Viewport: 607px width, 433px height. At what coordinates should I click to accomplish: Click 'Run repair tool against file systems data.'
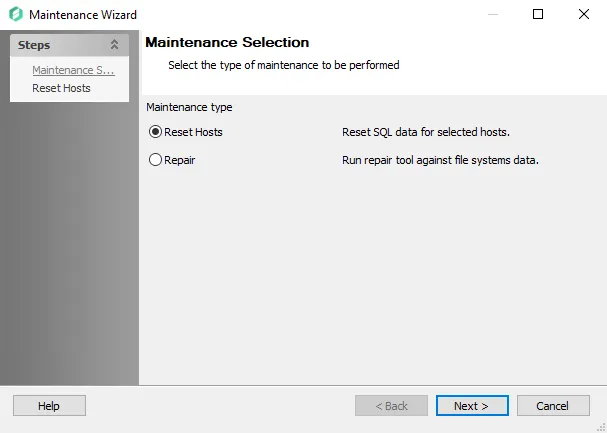[x=440, y=160]
